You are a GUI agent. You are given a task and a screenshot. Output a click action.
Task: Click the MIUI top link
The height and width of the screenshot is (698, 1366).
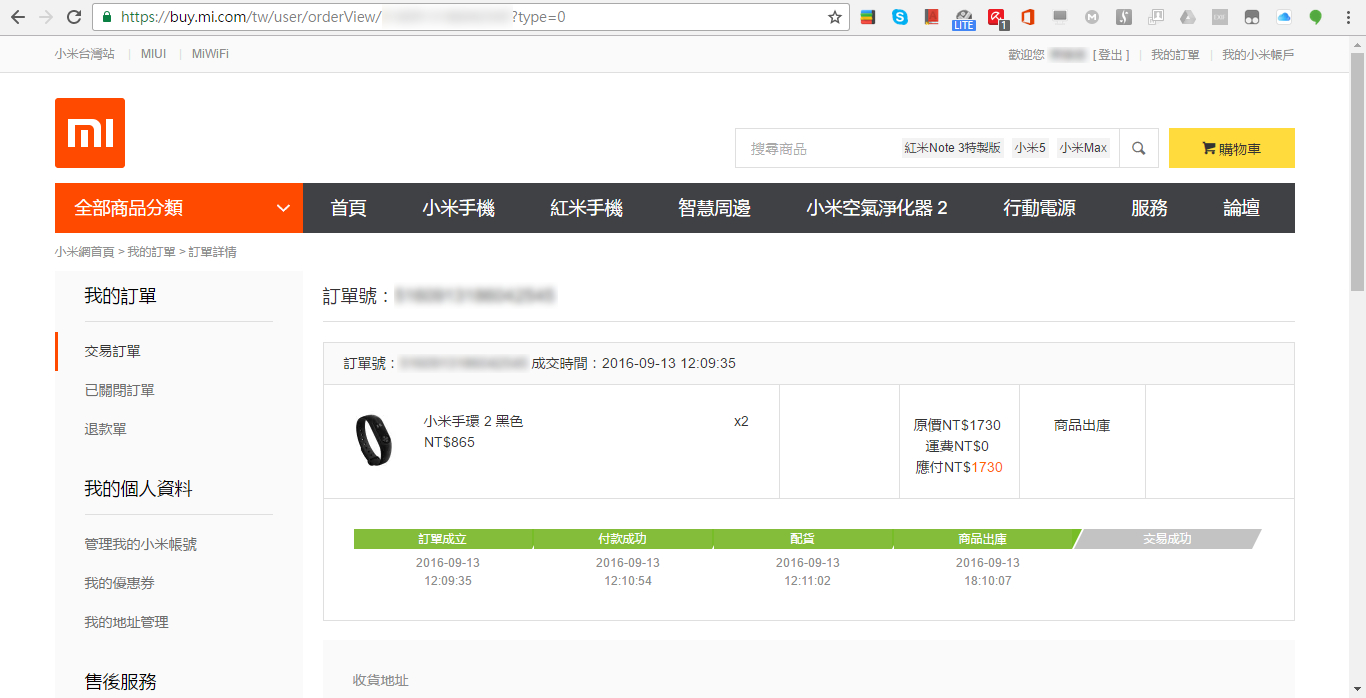coord(154,54)
